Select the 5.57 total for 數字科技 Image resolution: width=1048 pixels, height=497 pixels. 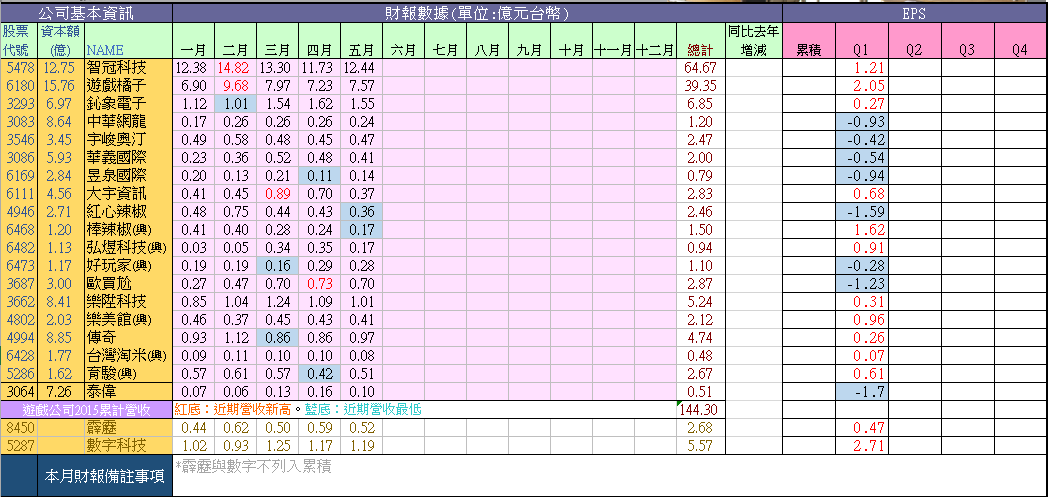pyautogui.click(x=701, y=446)
